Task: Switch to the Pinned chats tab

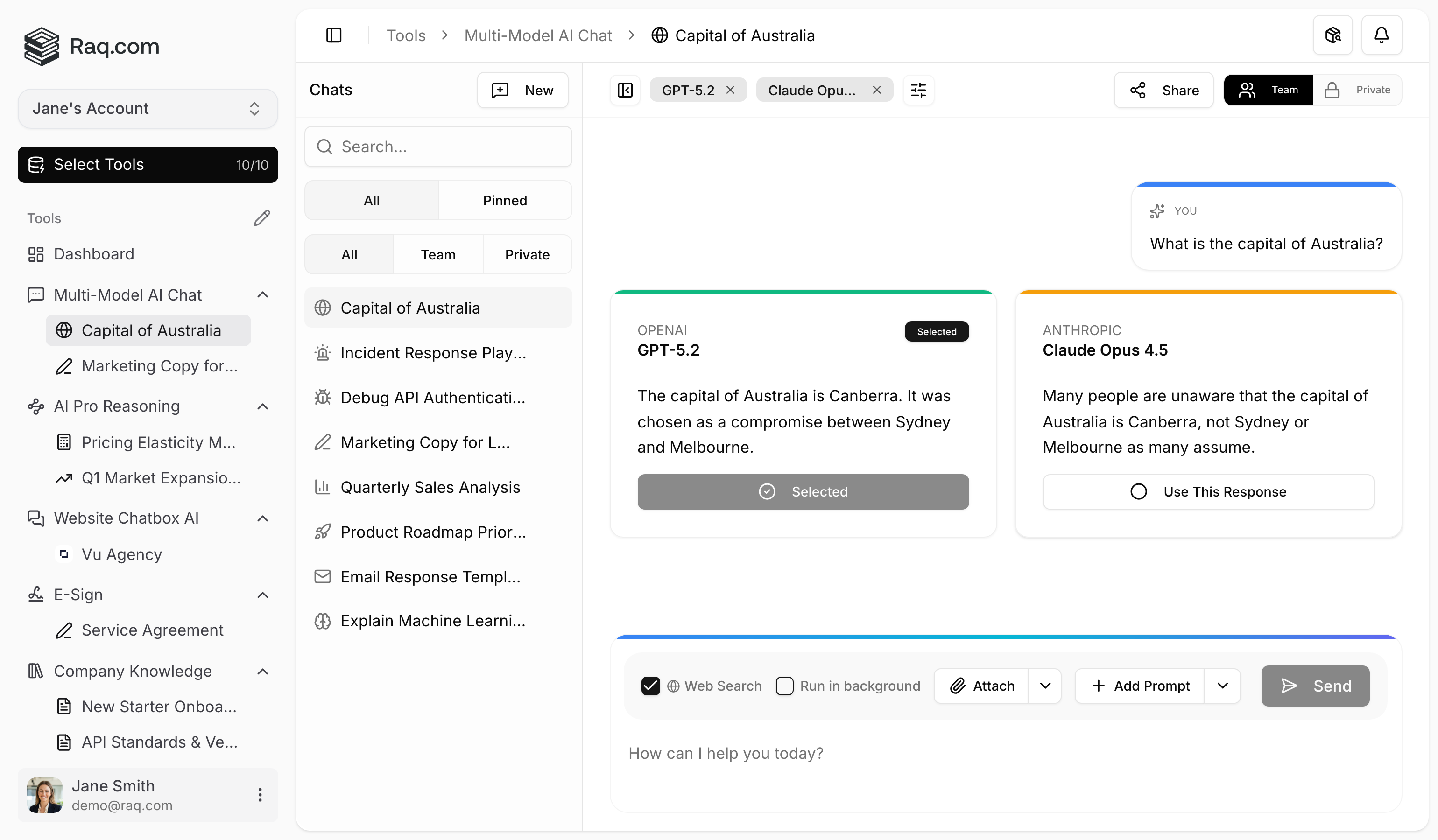Action: click(x=504, y=200)
